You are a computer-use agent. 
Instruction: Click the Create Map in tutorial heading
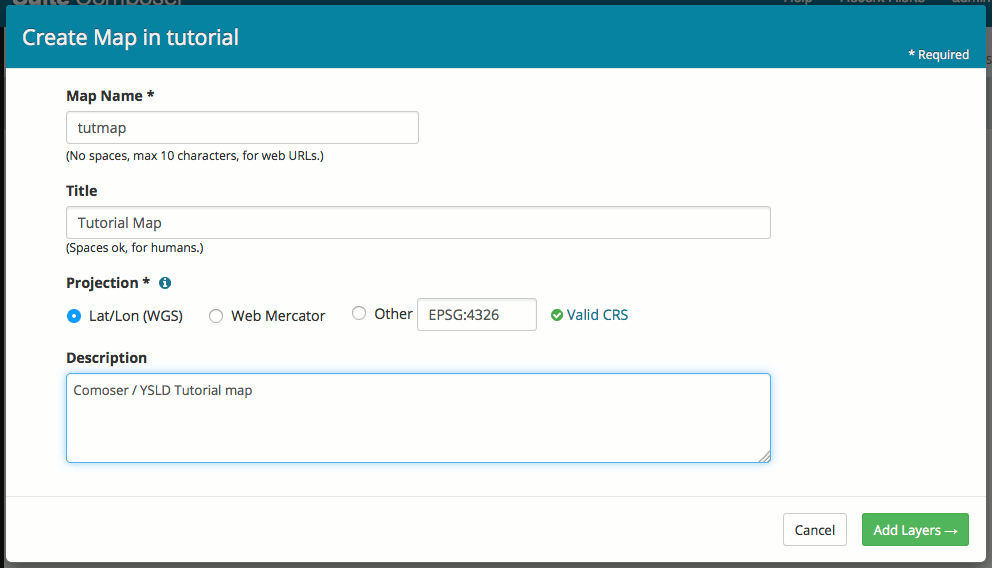[x=130, y=38]
